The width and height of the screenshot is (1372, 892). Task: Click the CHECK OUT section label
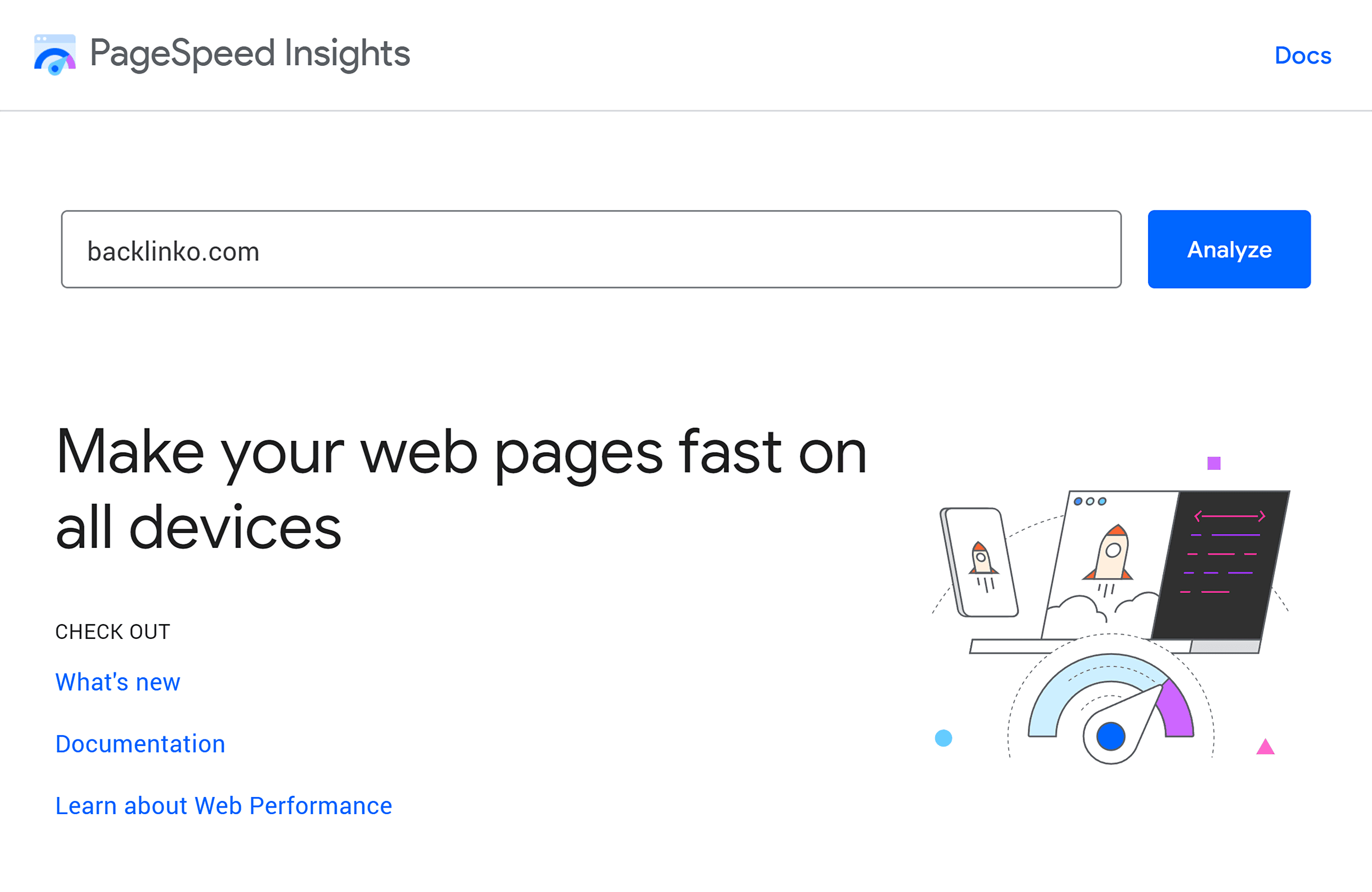click(112, 631)
